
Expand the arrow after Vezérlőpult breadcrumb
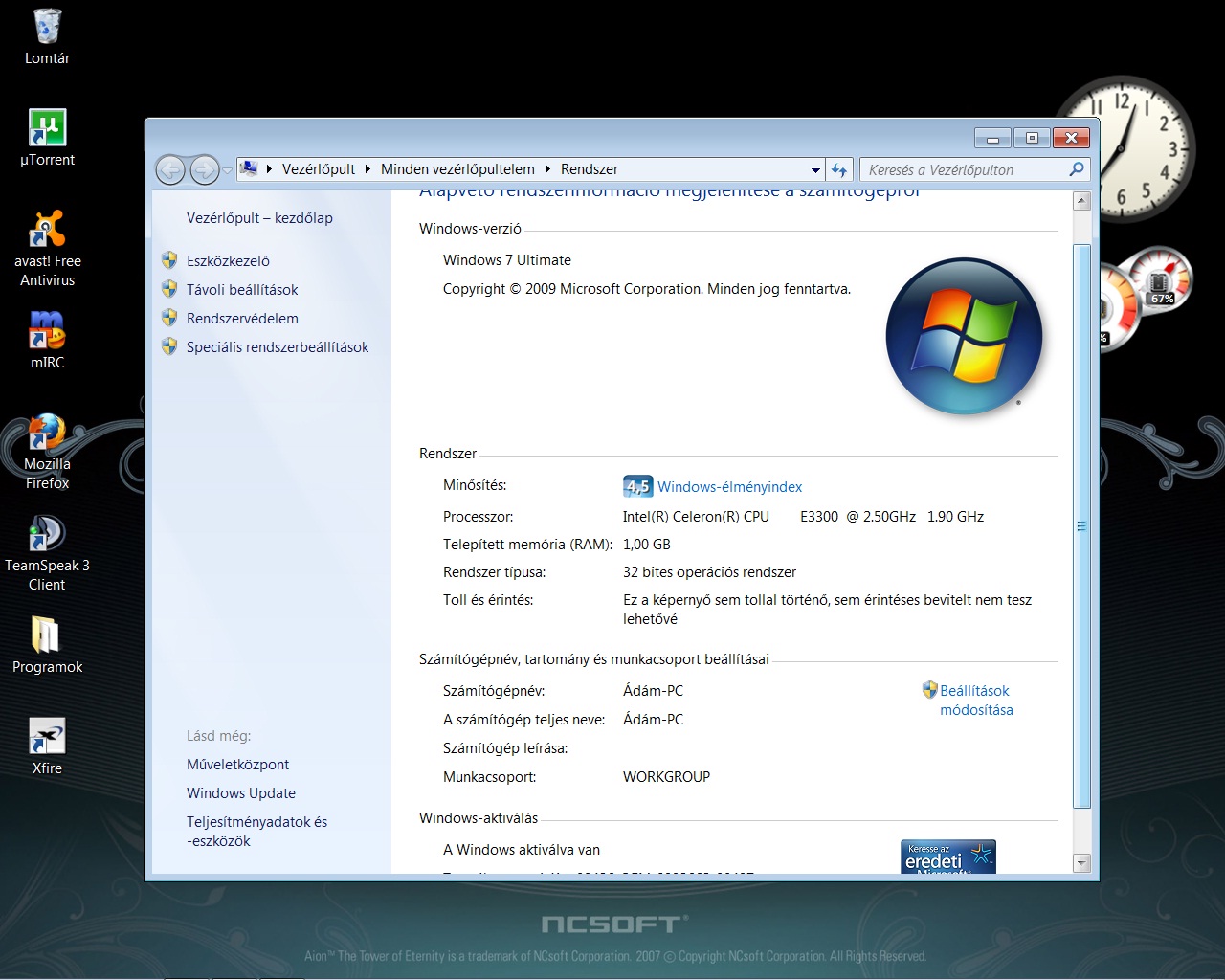coord(367,169)
